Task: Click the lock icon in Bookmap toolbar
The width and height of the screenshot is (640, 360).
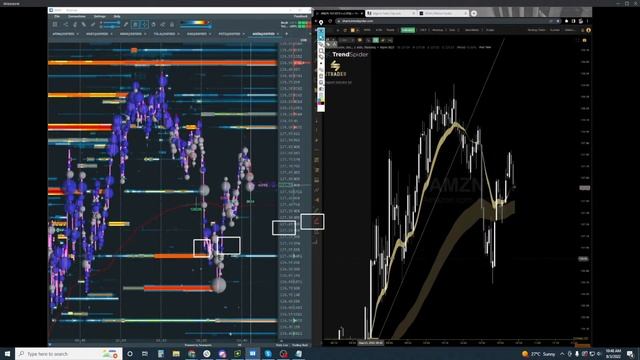Action: pyautogui.click(x=172, y=25)
